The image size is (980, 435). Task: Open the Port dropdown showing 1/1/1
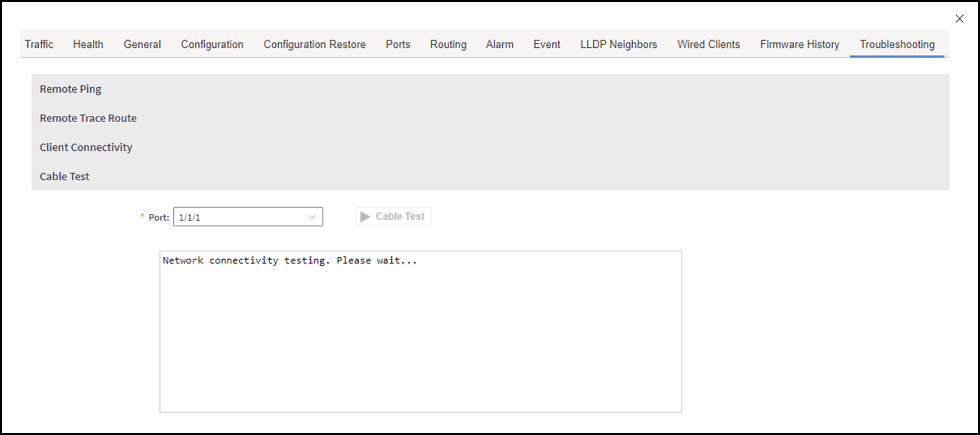click(x=248, y=217)
